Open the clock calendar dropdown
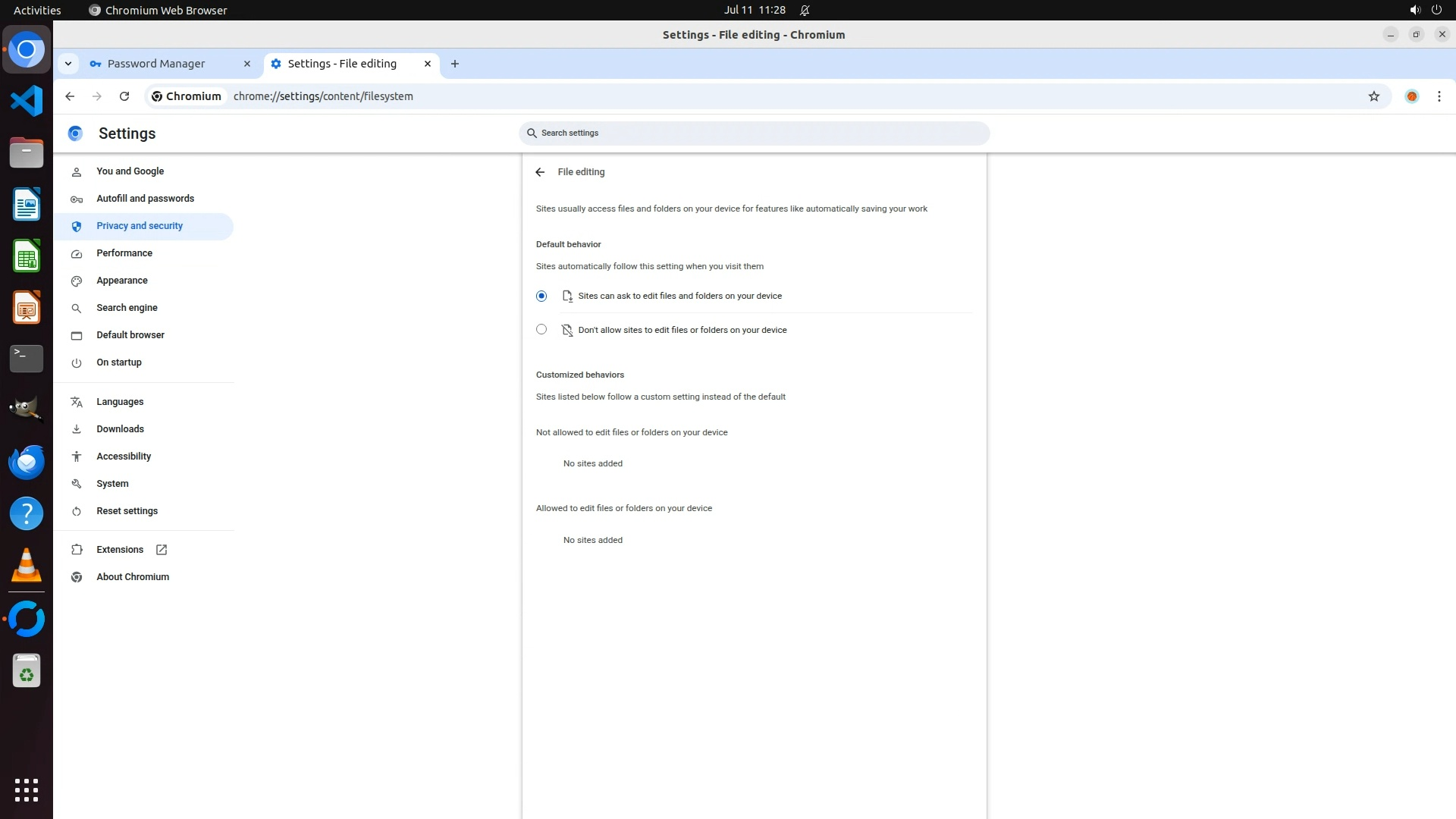Image resolution: width=1456 pixels, height=819 pixels. click(x=754, y=10)
